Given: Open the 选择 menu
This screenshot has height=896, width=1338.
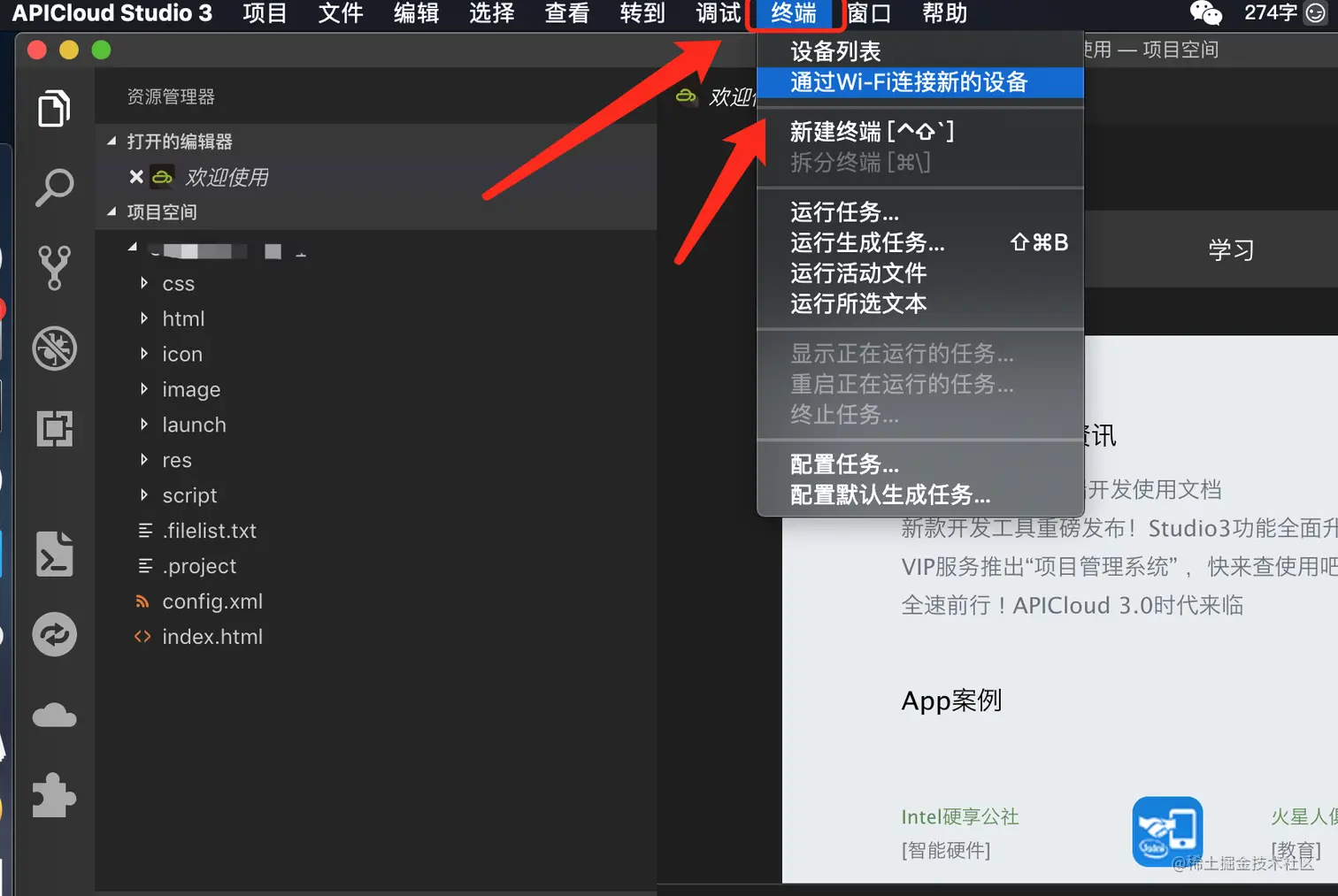Looking at the screenshot, I should point(492,13).
